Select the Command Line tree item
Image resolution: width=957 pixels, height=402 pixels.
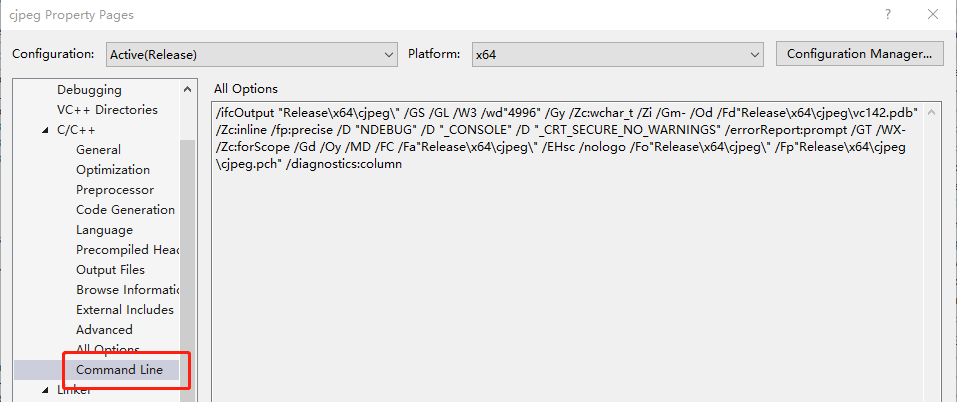pos(119,370)
